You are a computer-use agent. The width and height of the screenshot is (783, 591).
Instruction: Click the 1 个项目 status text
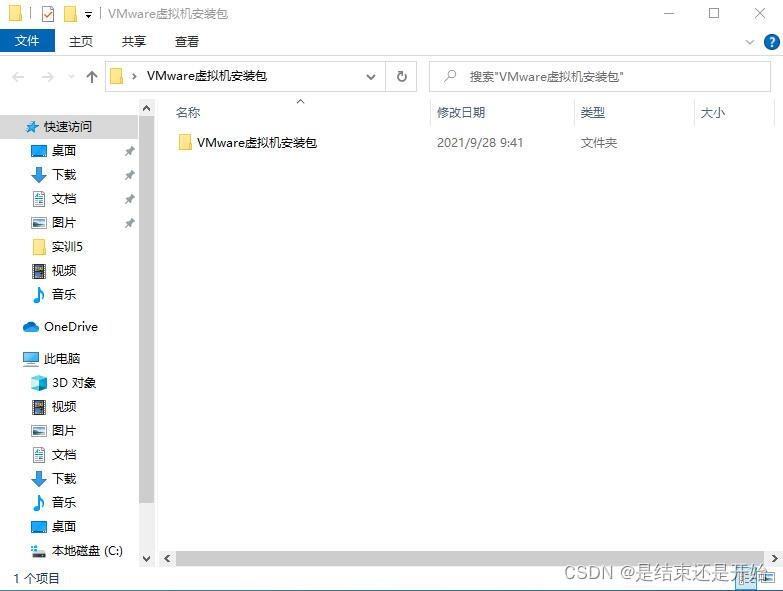click(x=36, y=579)
